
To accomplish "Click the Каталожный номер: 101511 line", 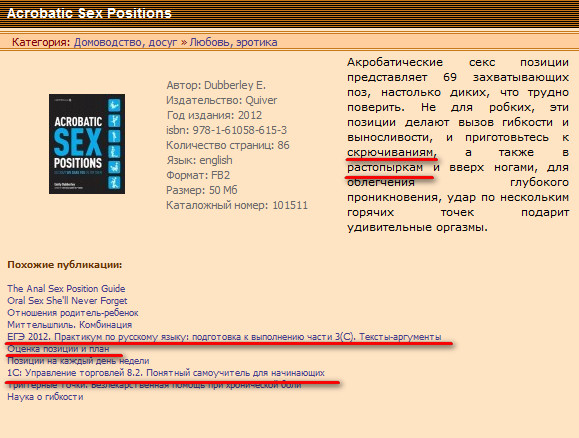I will point(237,205).
